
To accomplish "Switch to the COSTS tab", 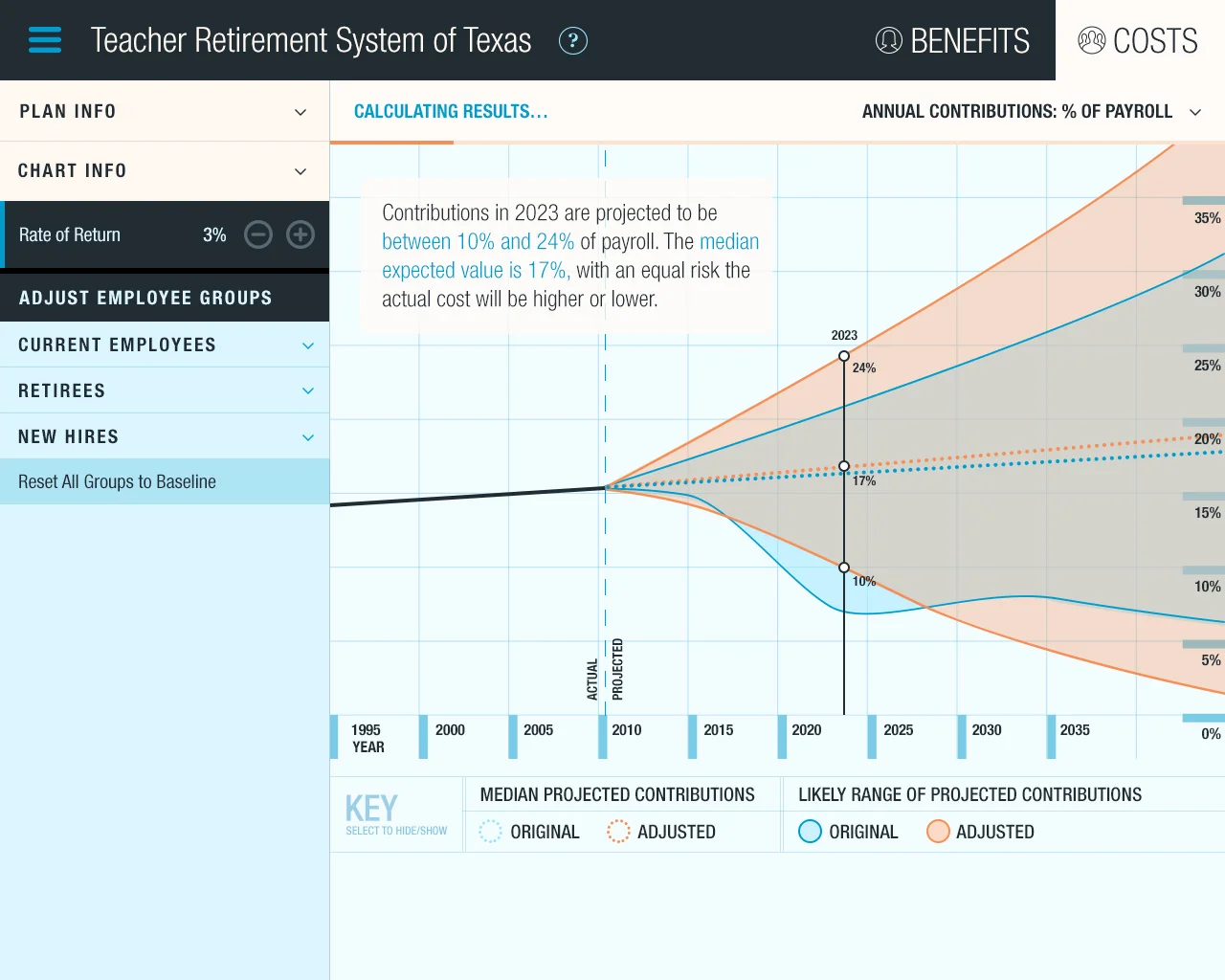I will [x=1139, y=40].
